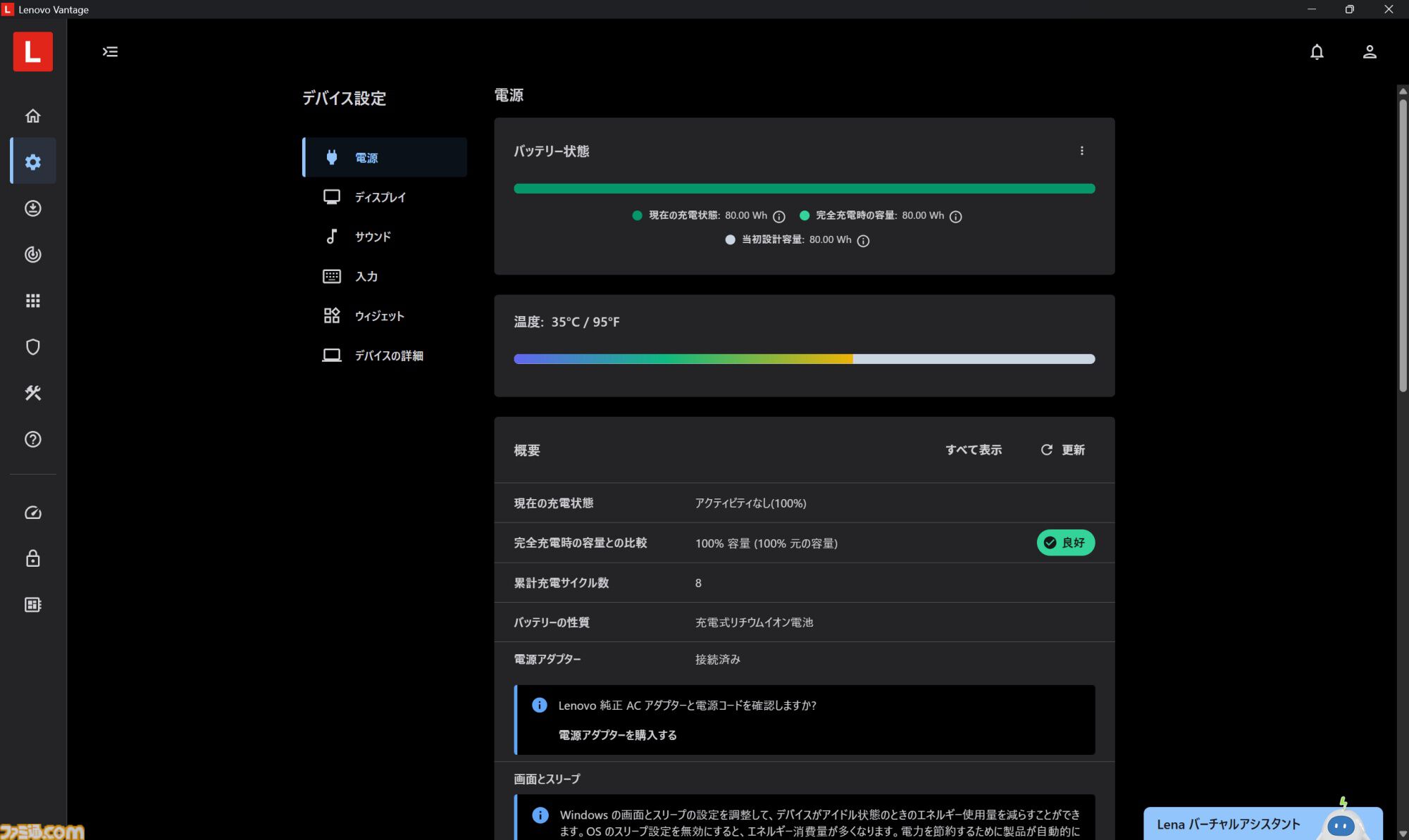
Task: Open battery status three-dot menu
Action: point(1081,151)
